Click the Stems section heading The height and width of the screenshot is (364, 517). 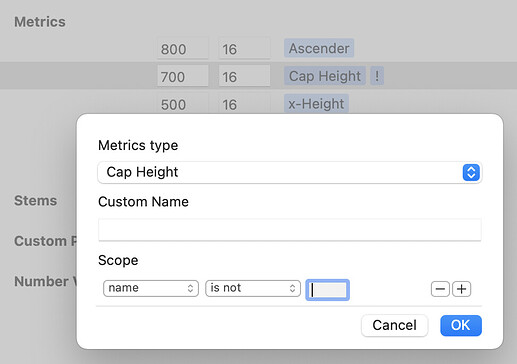coord(36,201)
